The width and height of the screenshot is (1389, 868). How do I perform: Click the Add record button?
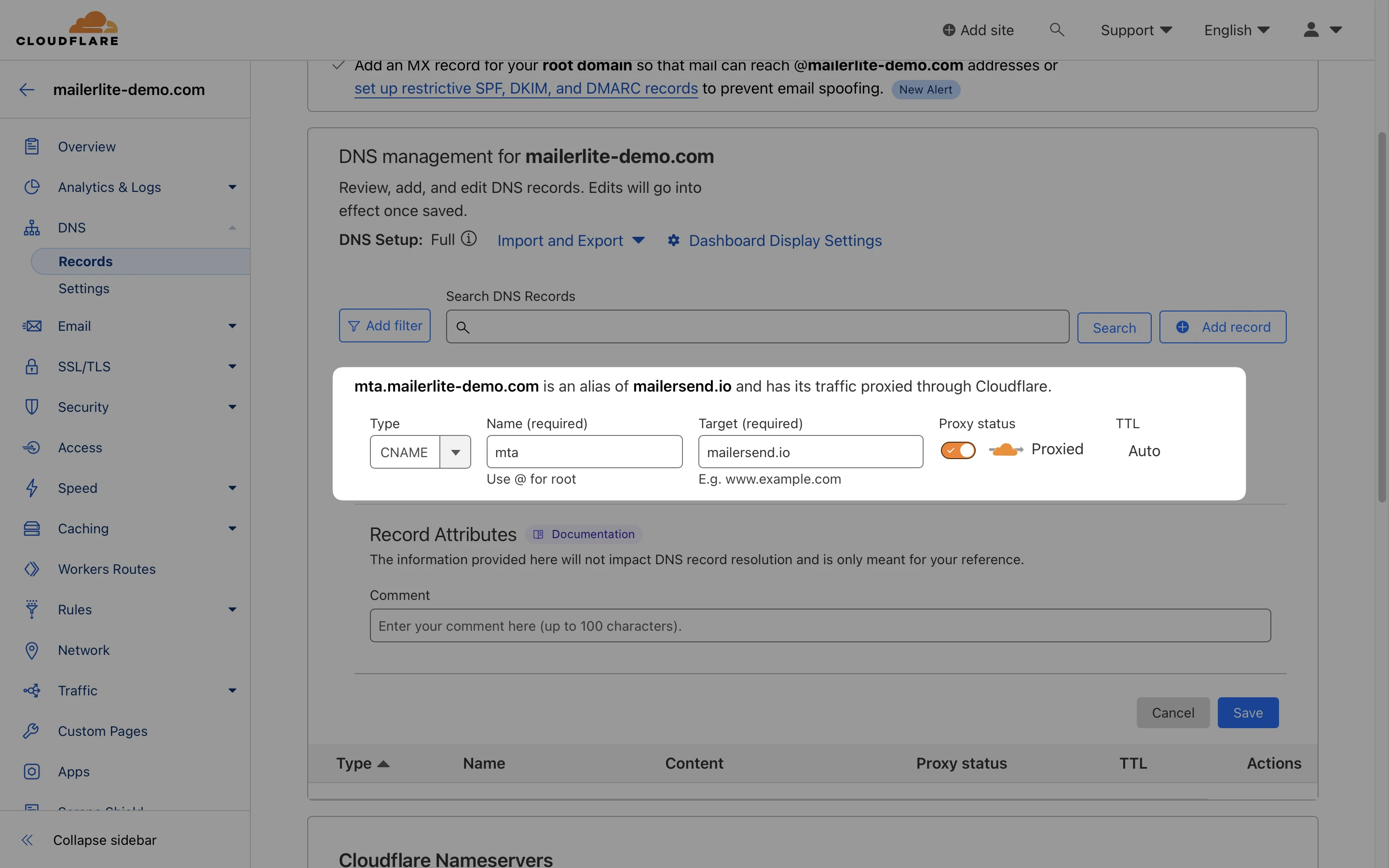(x=1223, y=327)
